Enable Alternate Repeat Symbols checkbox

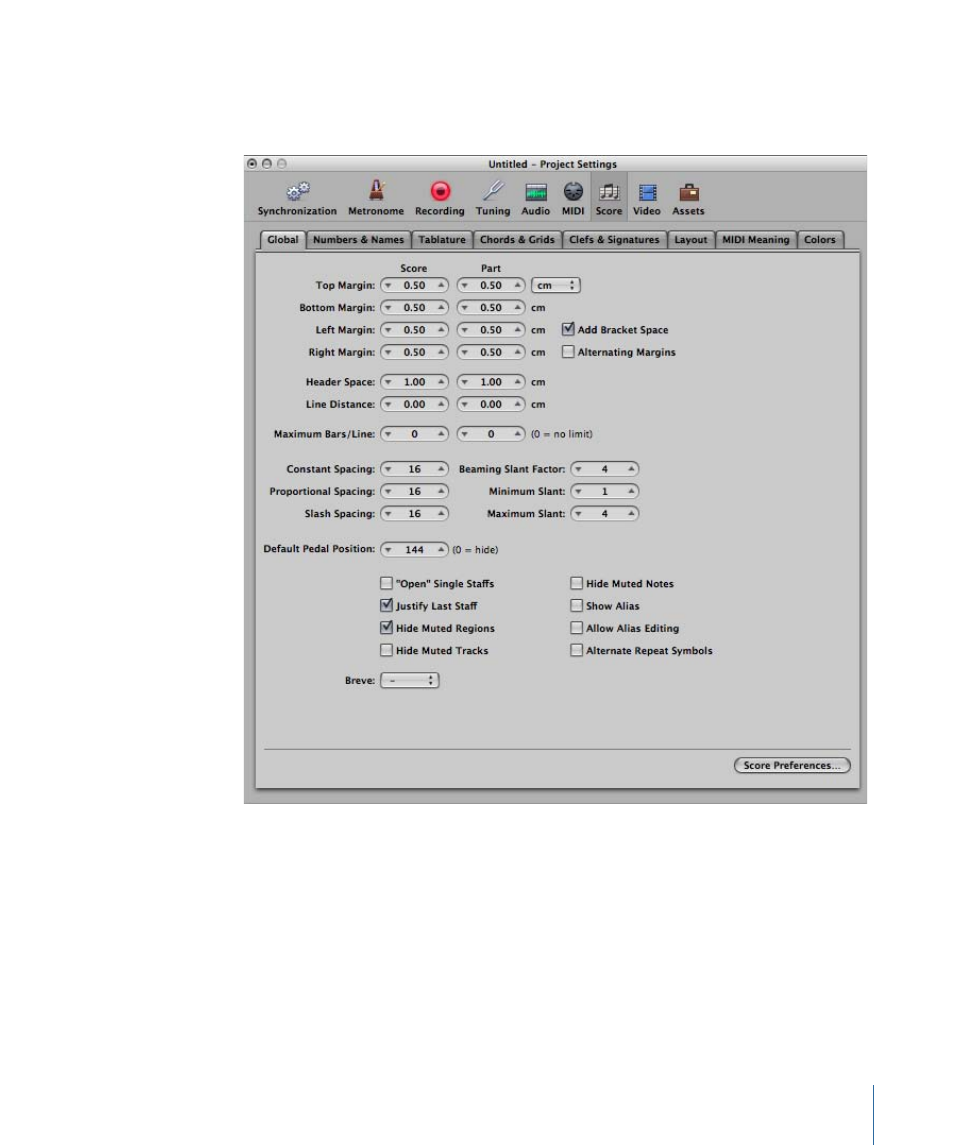coord(576,650)
